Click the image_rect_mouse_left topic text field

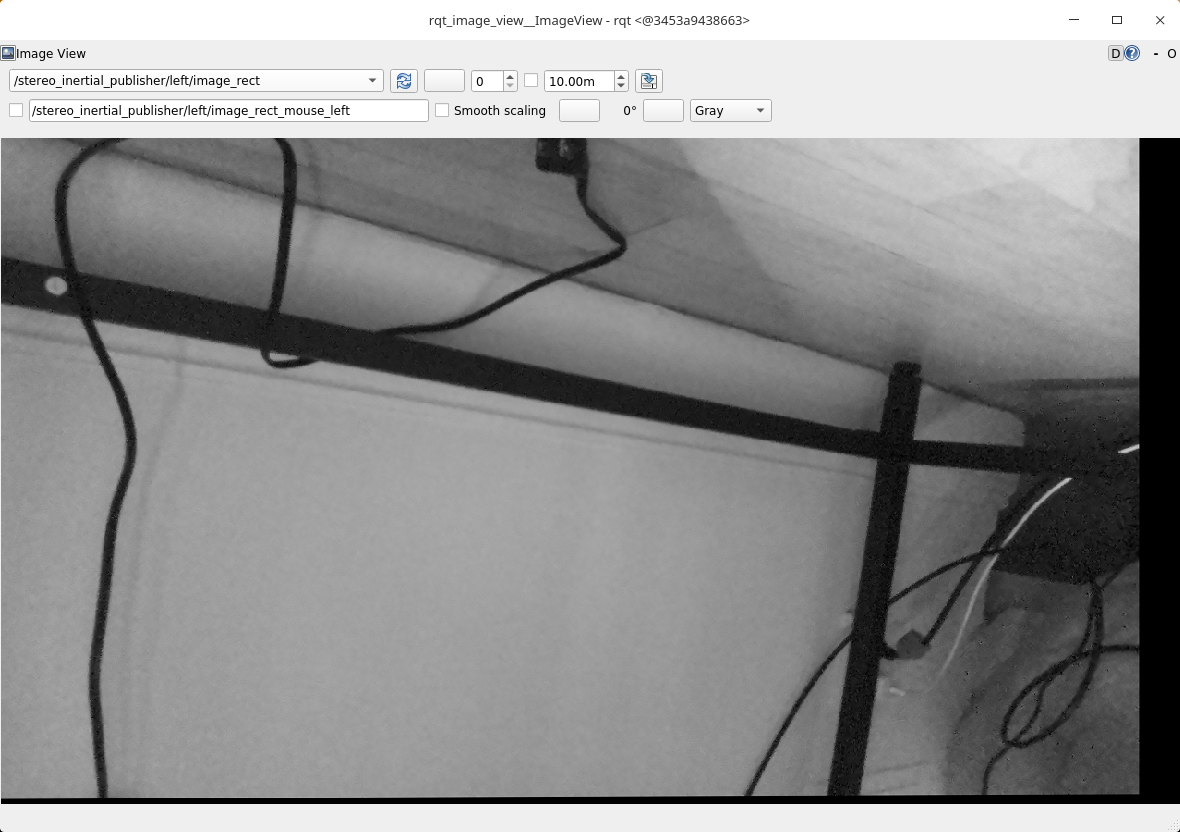click(x=229, y=111)
